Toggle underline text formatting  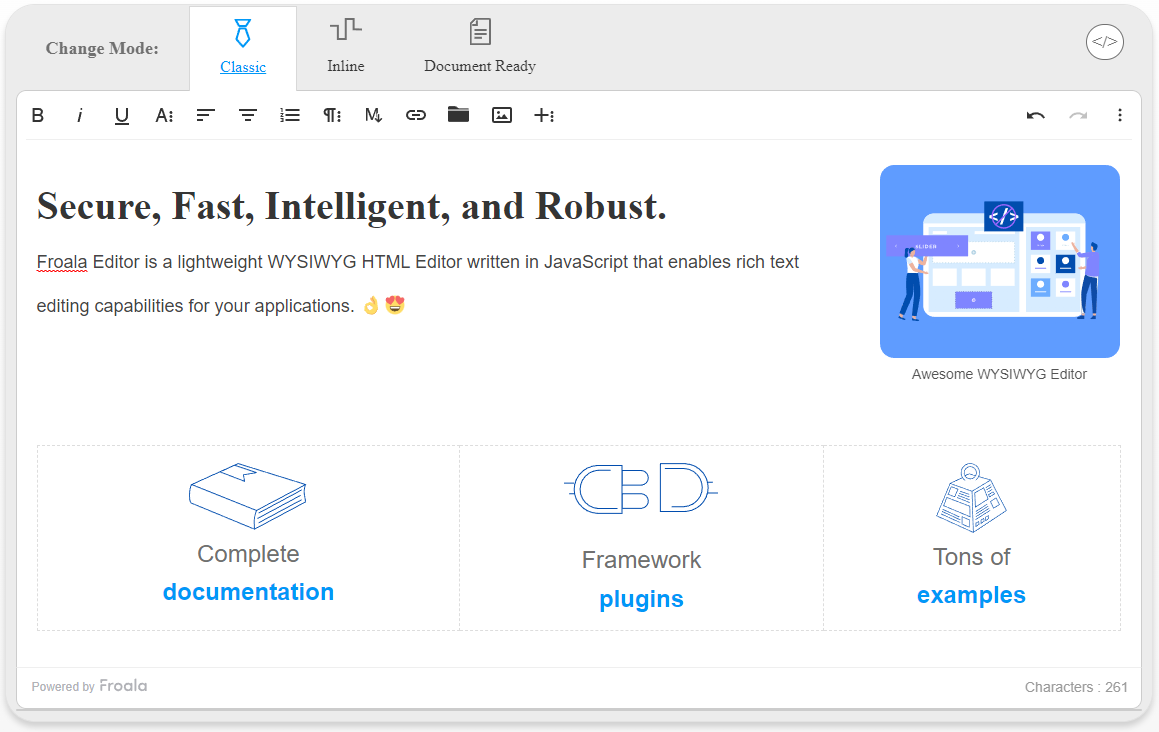[121, 116]
